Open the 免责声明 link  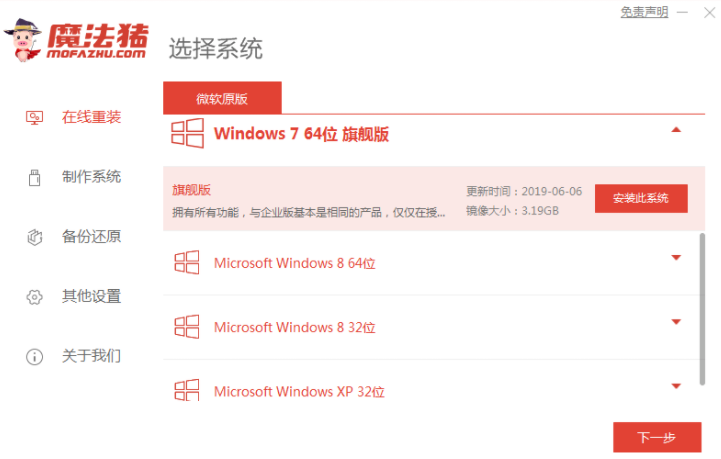644,12
